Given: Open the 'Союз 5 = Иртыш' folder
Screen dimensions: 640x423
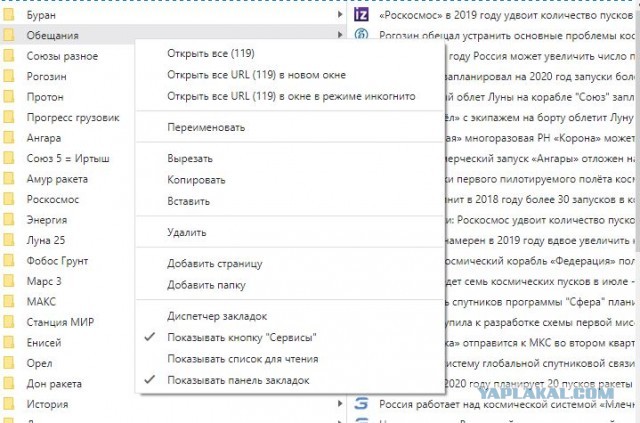Looking at the screenshot, I should (x=68, y=158).
